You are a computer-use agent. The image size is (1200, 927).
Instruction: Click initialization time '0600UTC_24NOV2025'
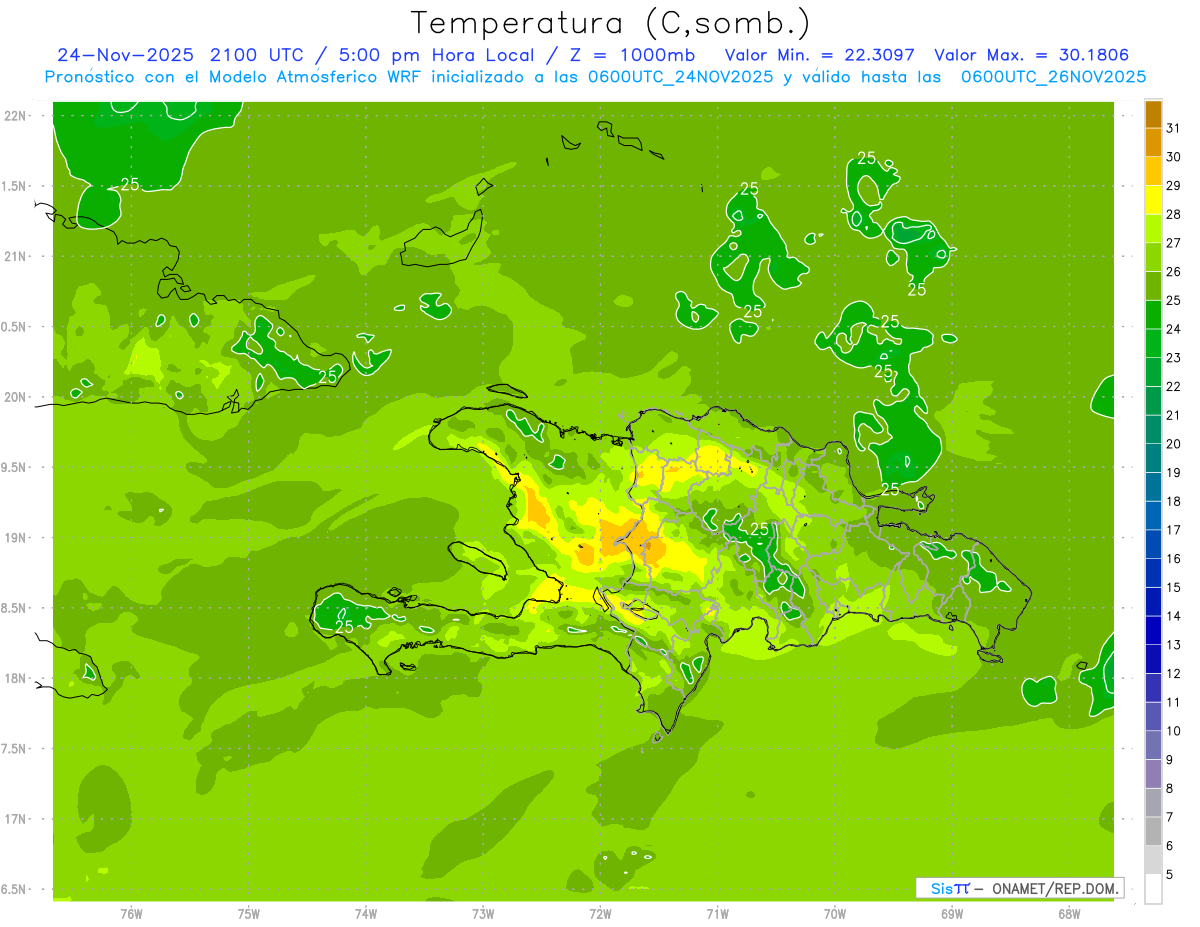[679, 77]
